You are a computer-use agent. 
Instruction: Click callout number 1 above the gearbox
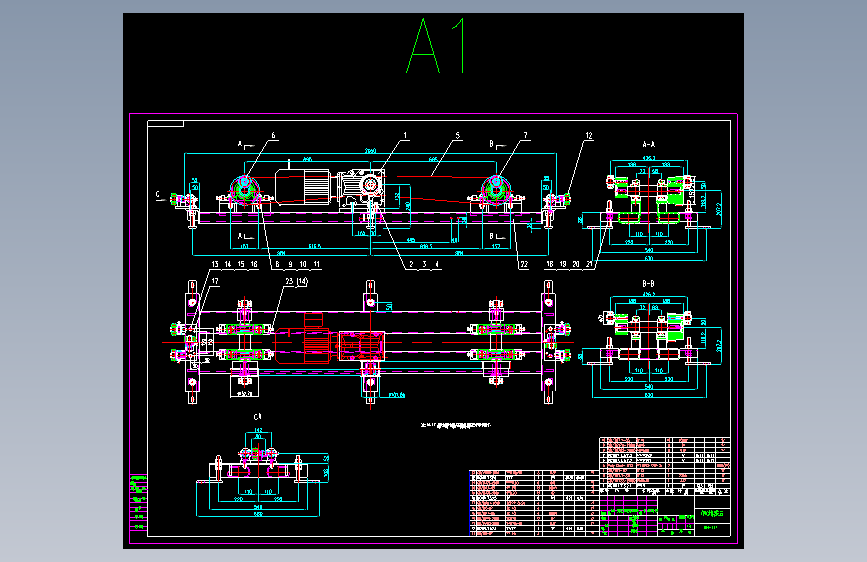tap(405, 136)
